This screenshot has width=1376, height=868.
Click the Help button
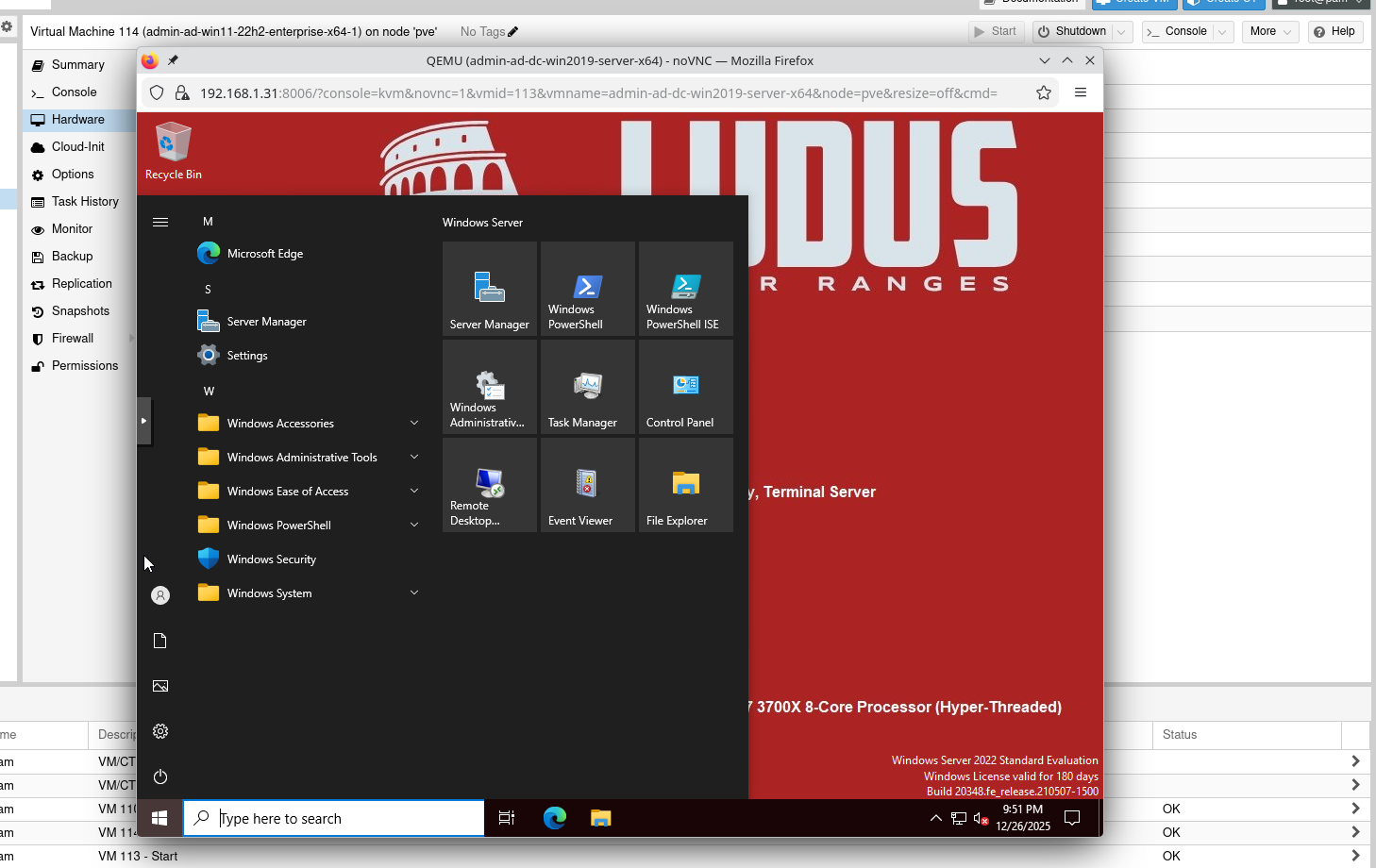[1334, 31]
